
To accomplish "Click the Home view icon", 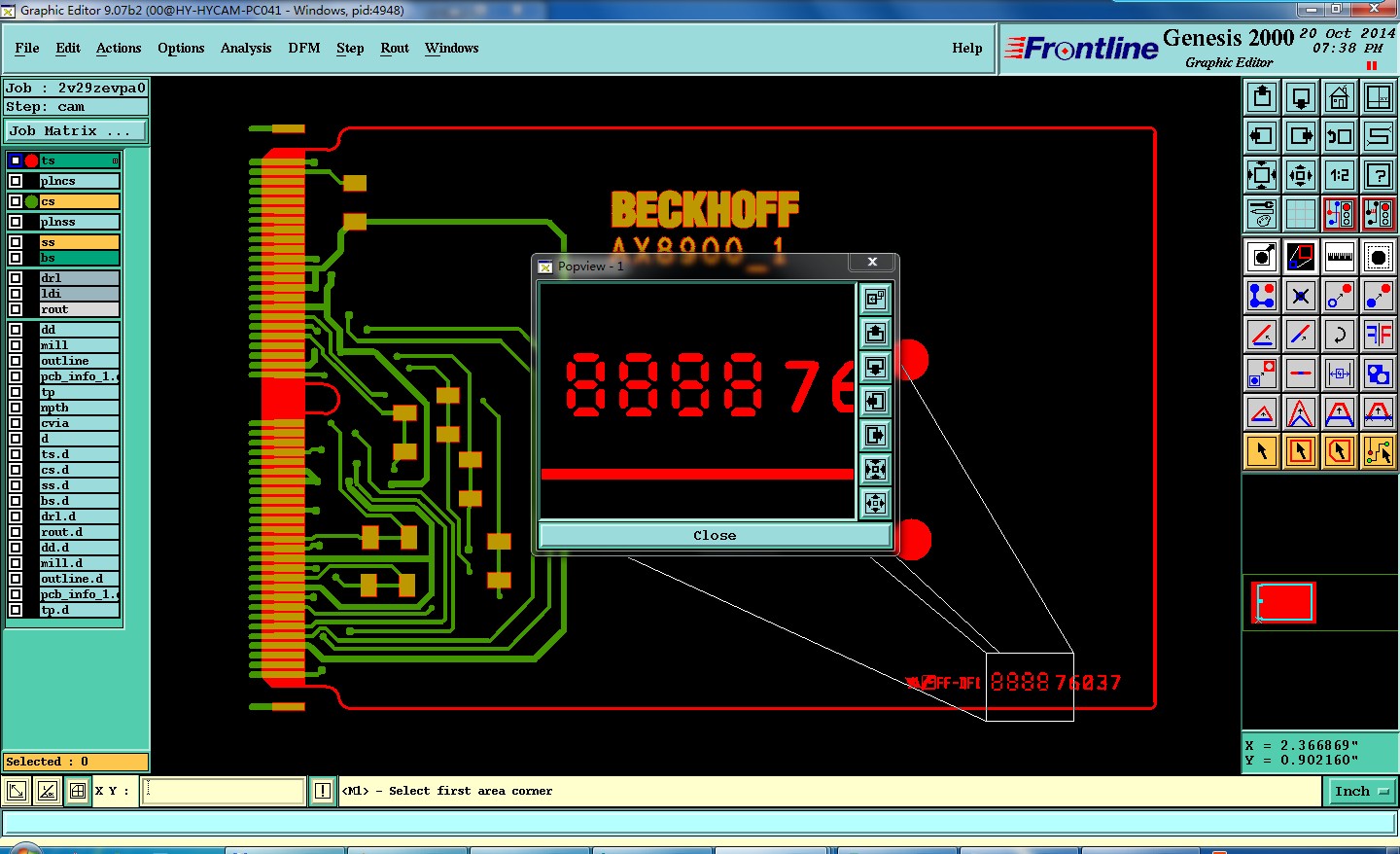I will point(1340,96).
